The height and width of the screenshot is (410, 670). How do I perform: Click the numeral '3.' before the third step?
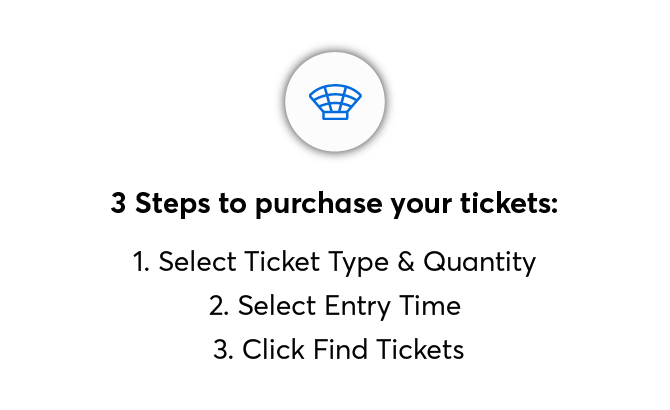(223, 350)
